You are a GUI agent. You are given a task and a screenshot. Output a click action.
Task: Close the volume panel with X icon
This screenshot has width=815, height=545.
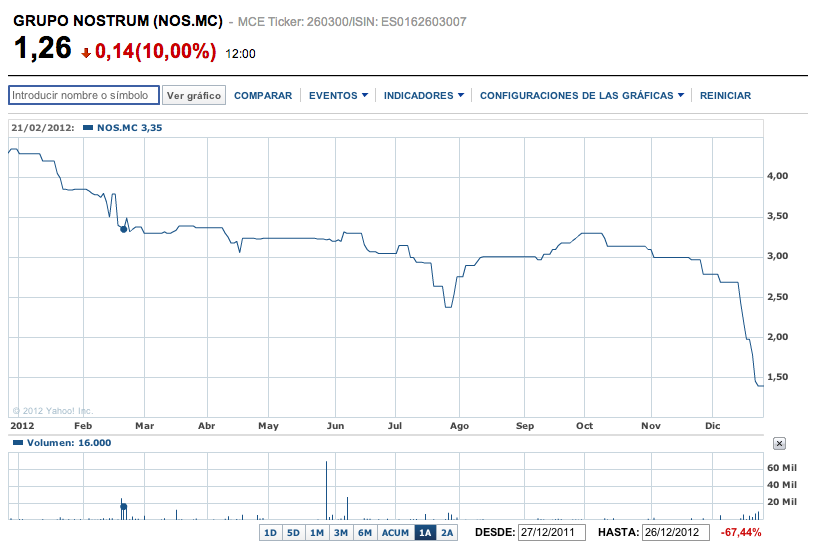(780, 443)
